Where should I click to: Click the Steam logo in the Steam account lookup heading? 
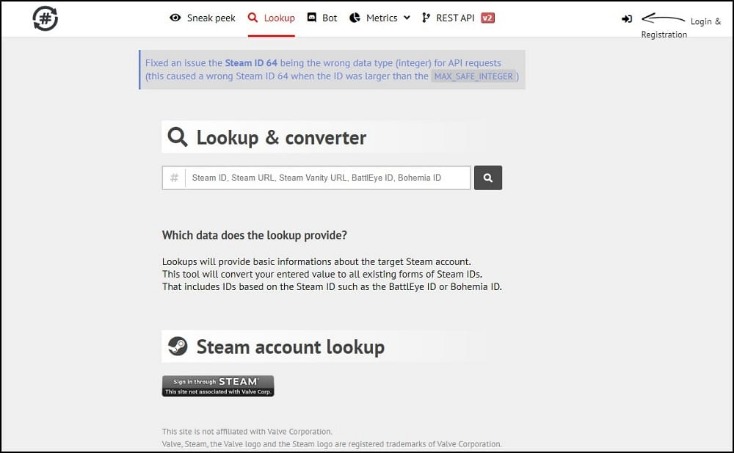coord(177,346)
